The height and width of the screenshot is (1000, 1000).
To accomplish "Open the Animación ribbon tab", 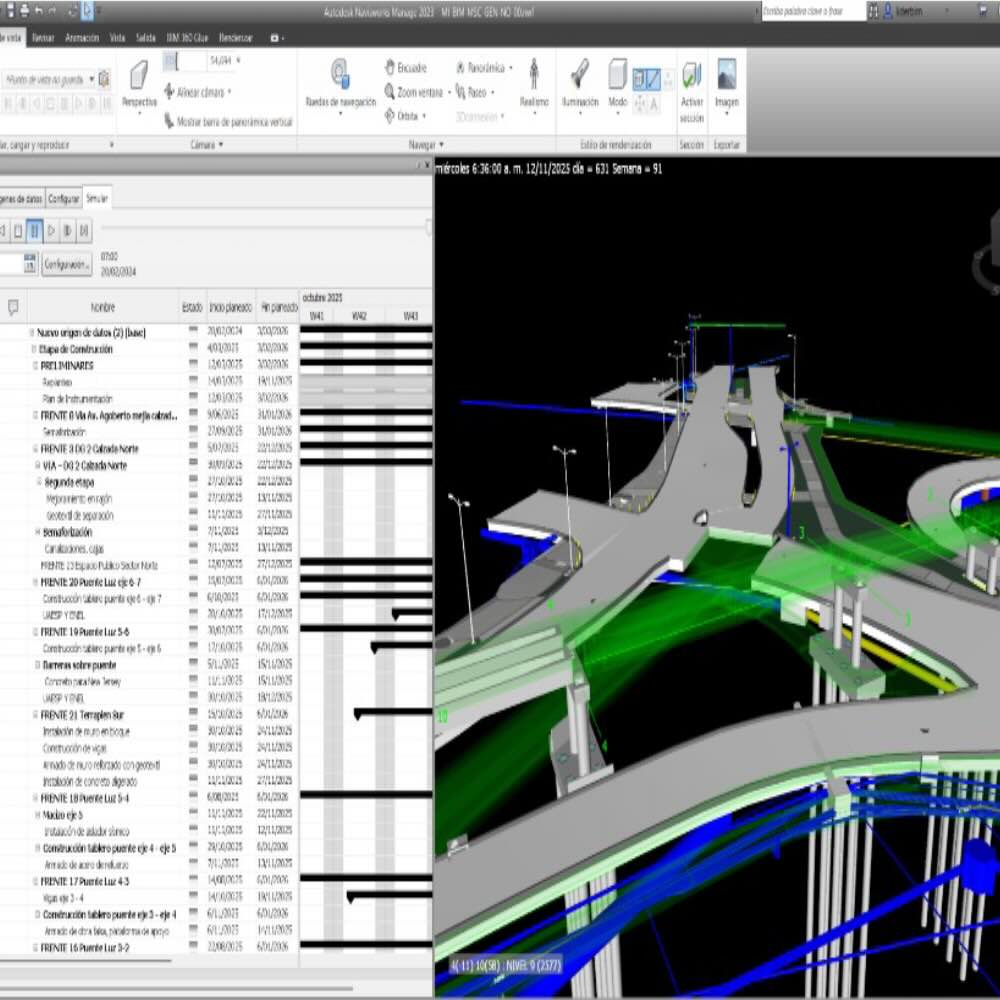I will point(82,38).
